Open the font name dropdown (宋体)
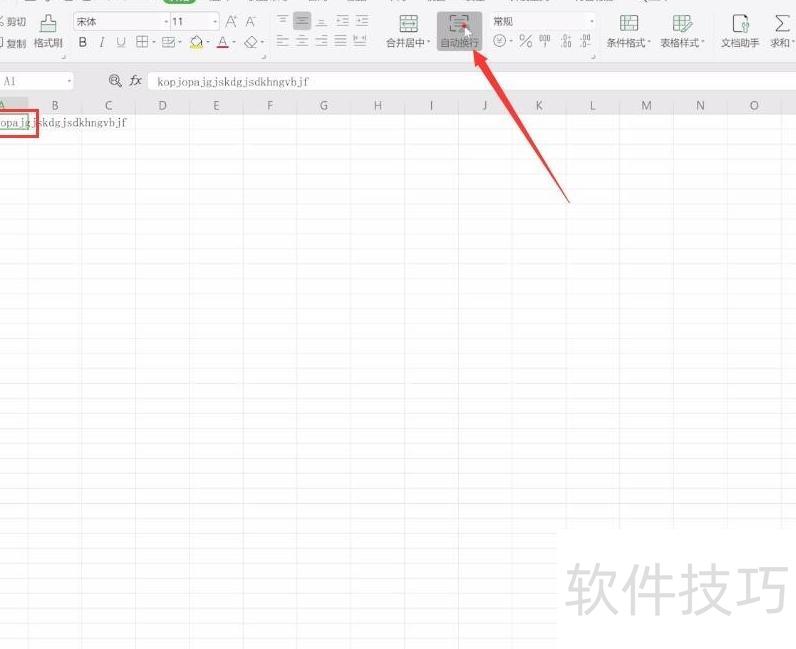 [x=166, y=22]
